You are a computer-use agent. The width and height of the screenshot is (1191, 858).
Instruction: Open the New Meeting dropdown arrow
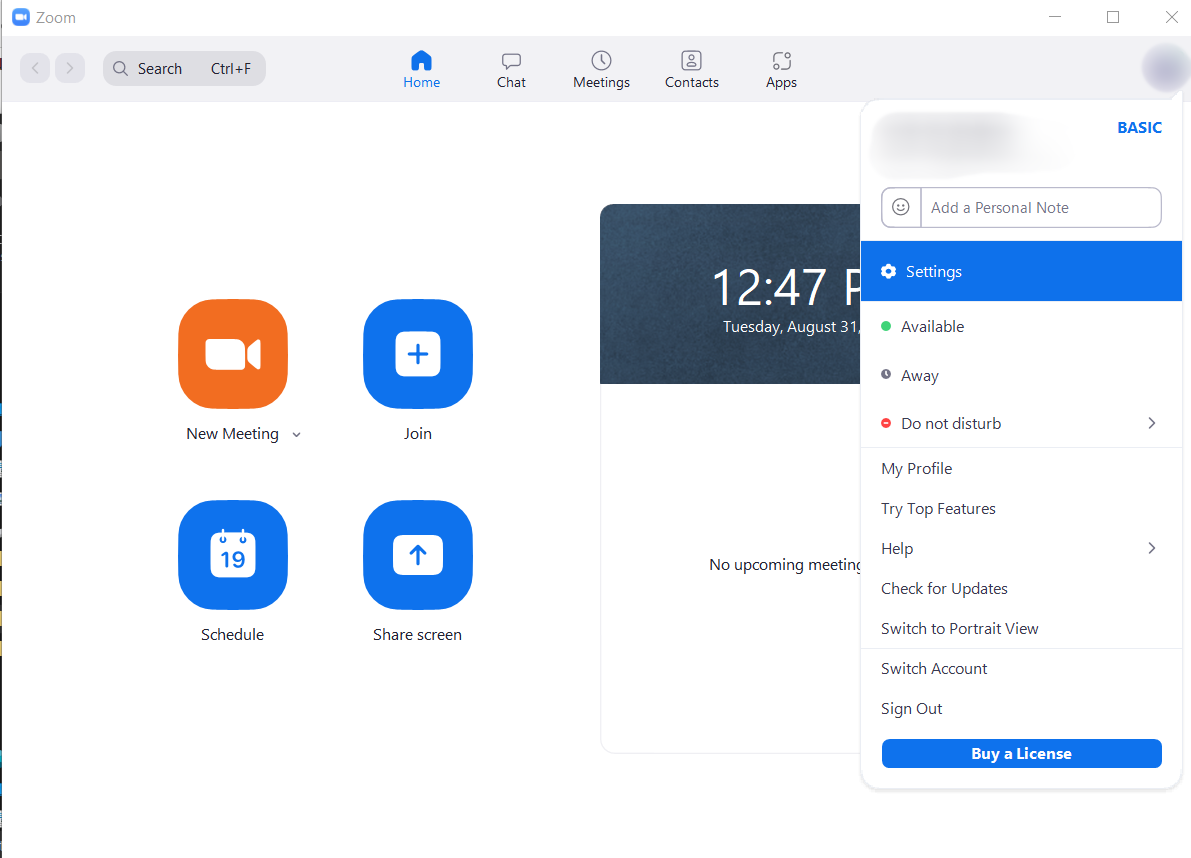coord(296,434)
